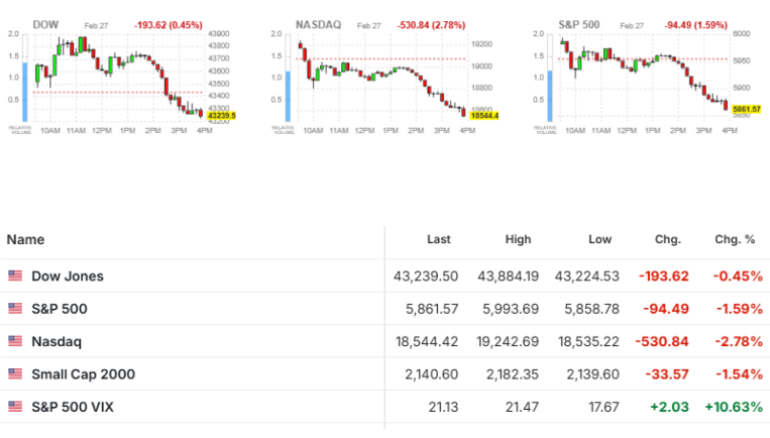770x438 pixels.
Task: Sort table by Chg. % column header
Action: (735, 239)
